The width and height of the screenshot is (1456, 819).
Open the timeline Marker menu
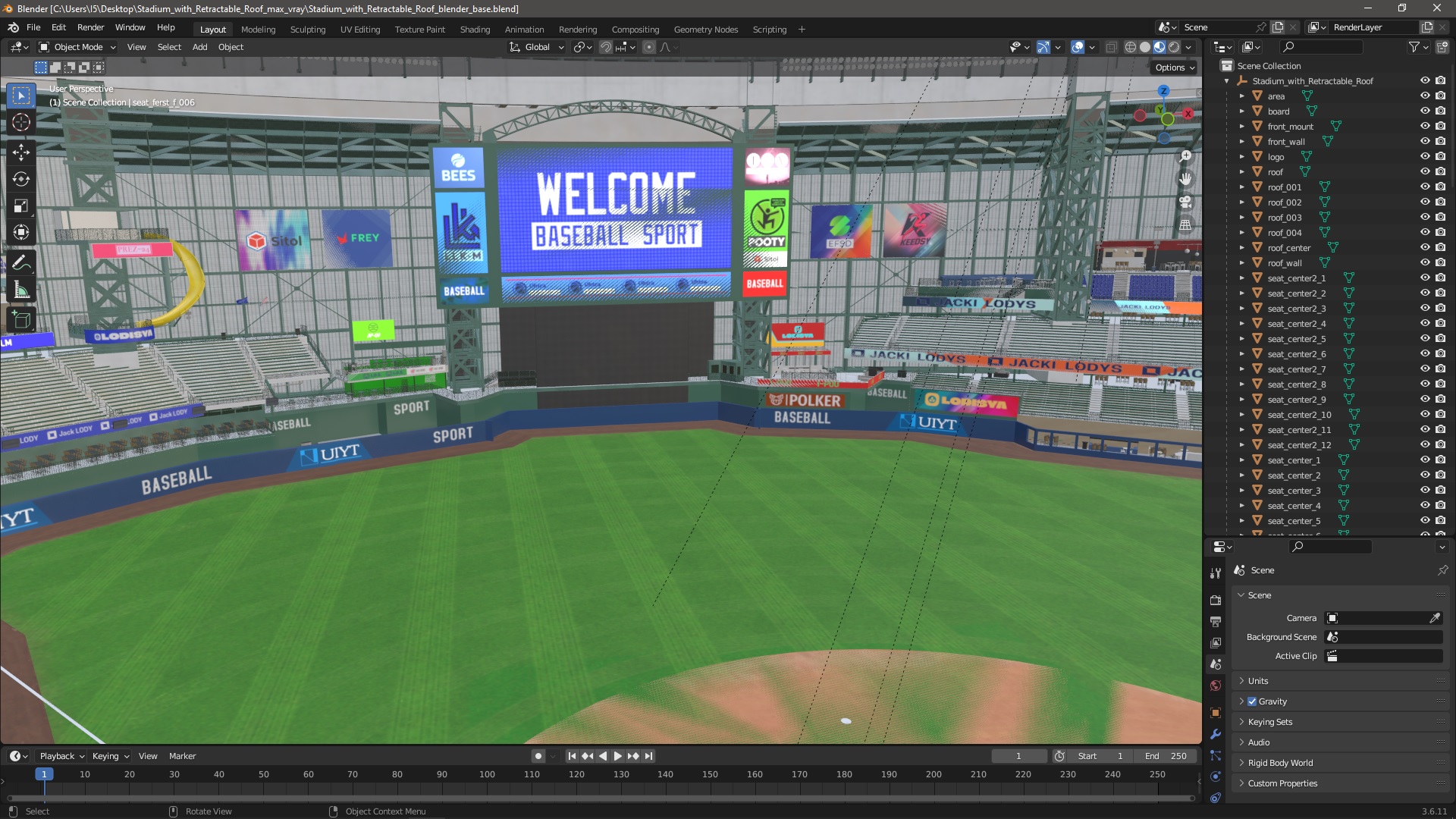[182, 756]
